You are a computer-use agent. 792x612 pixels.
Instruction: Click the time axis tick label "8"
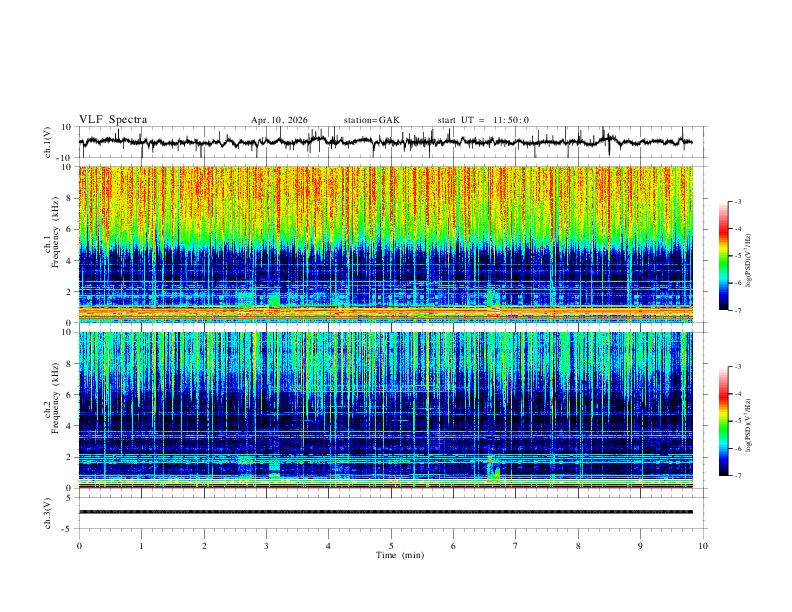coord(578,546)
